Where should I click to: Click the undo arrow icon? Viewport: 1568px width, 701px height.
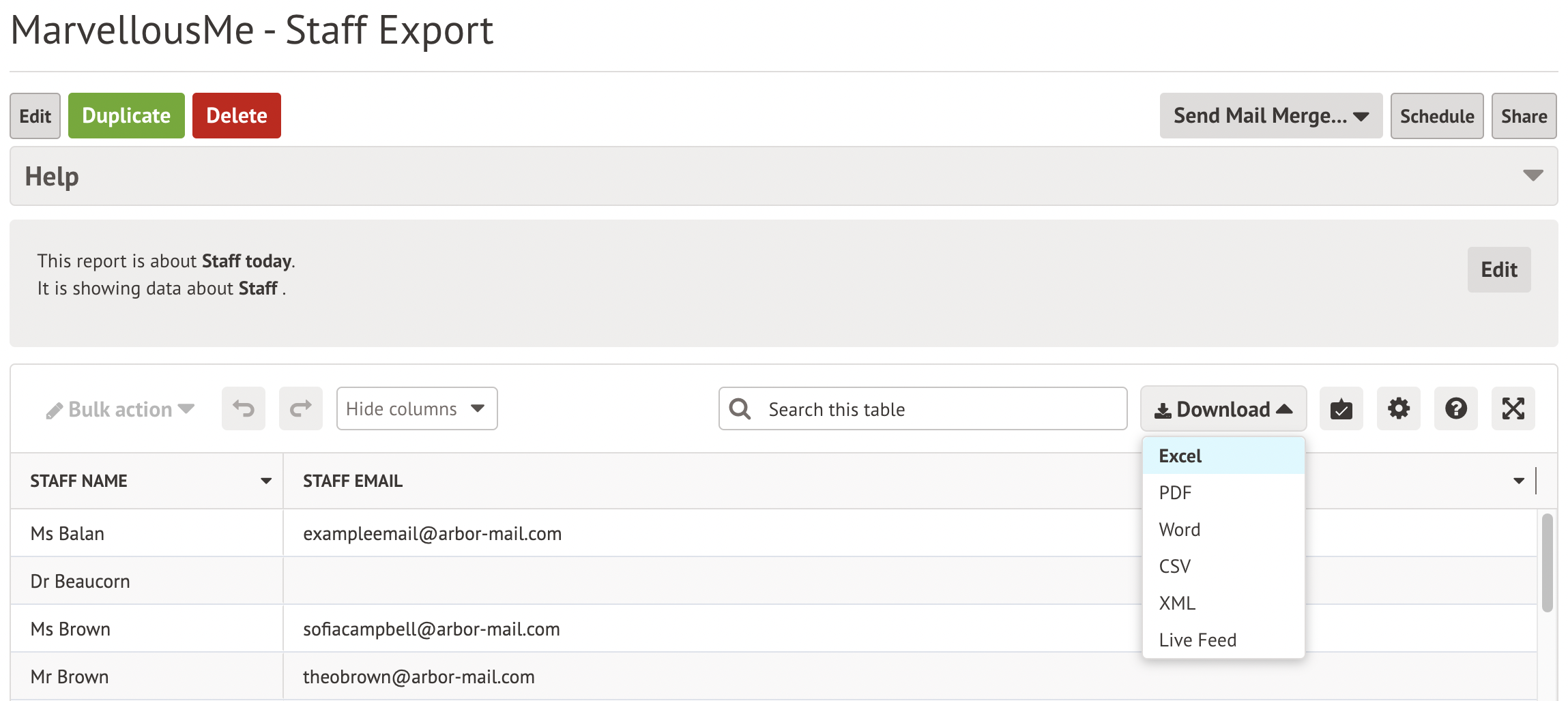click(243, 408)
